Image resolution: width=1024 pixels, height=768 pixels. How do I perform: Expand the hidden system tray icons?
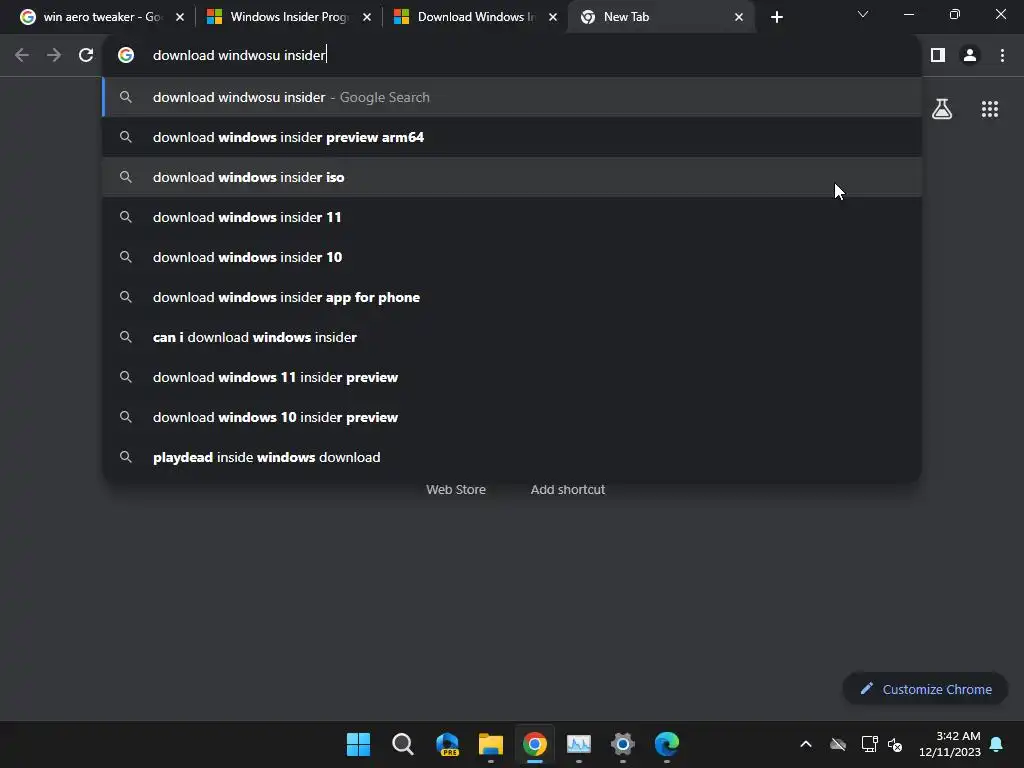point(806,744)
